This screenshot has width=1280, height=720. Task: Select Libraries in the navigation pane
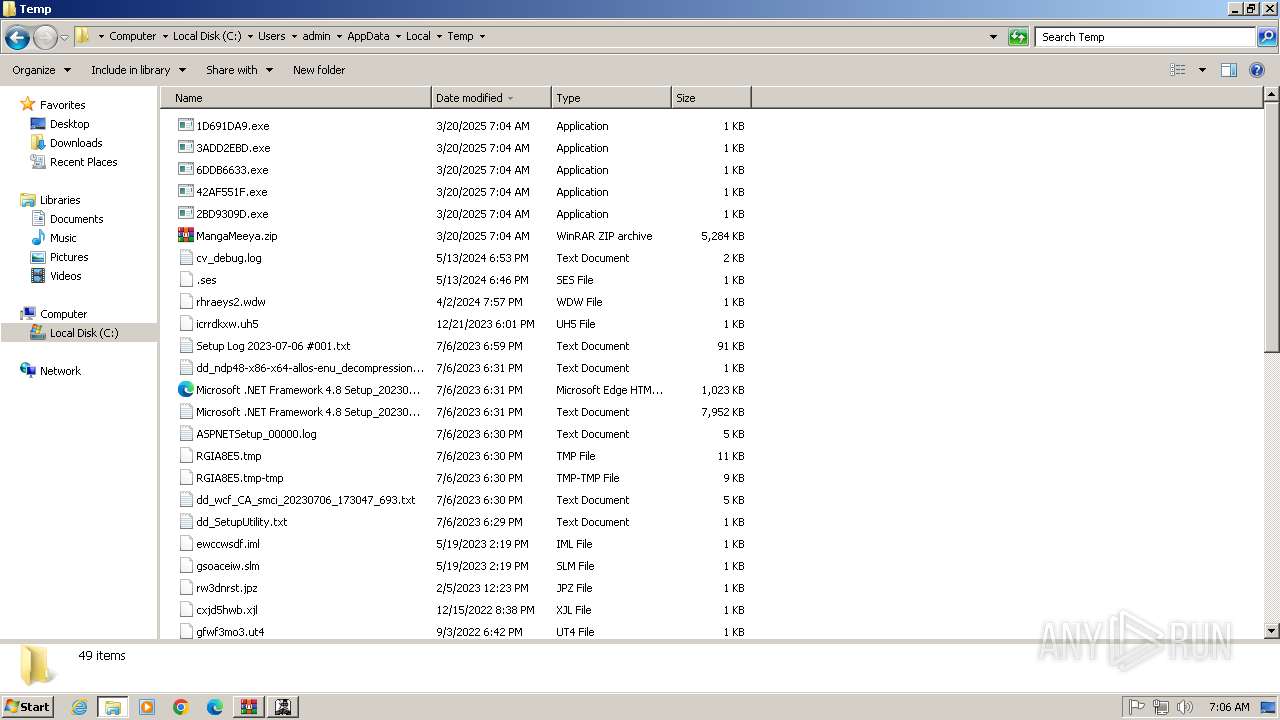50,200
